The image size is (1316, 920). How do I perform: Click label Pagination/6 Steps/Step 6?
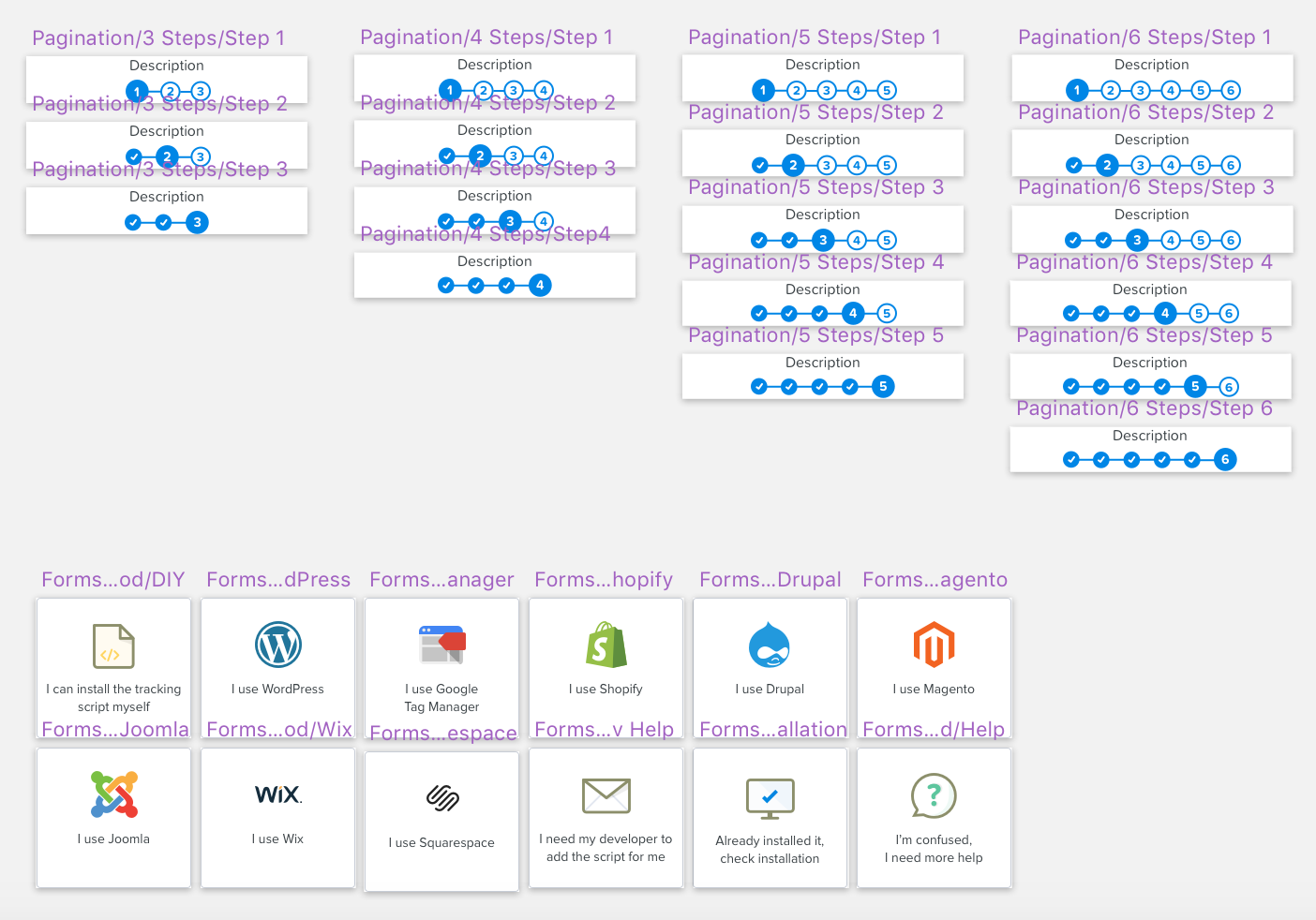coord(1144,408)
